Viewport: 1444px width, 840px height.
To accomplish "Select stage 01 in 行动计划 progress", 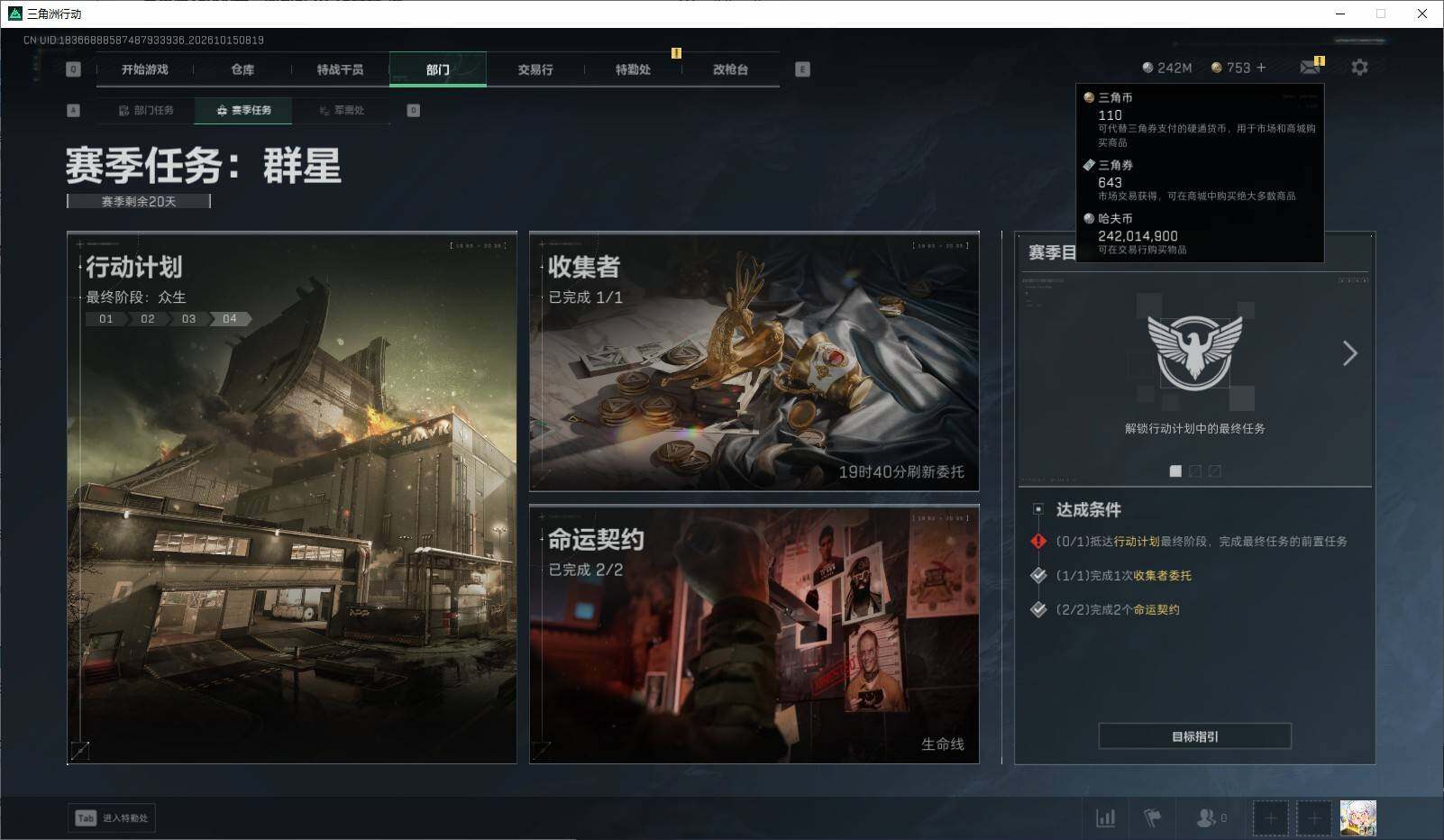I will (x=106, y=319).
